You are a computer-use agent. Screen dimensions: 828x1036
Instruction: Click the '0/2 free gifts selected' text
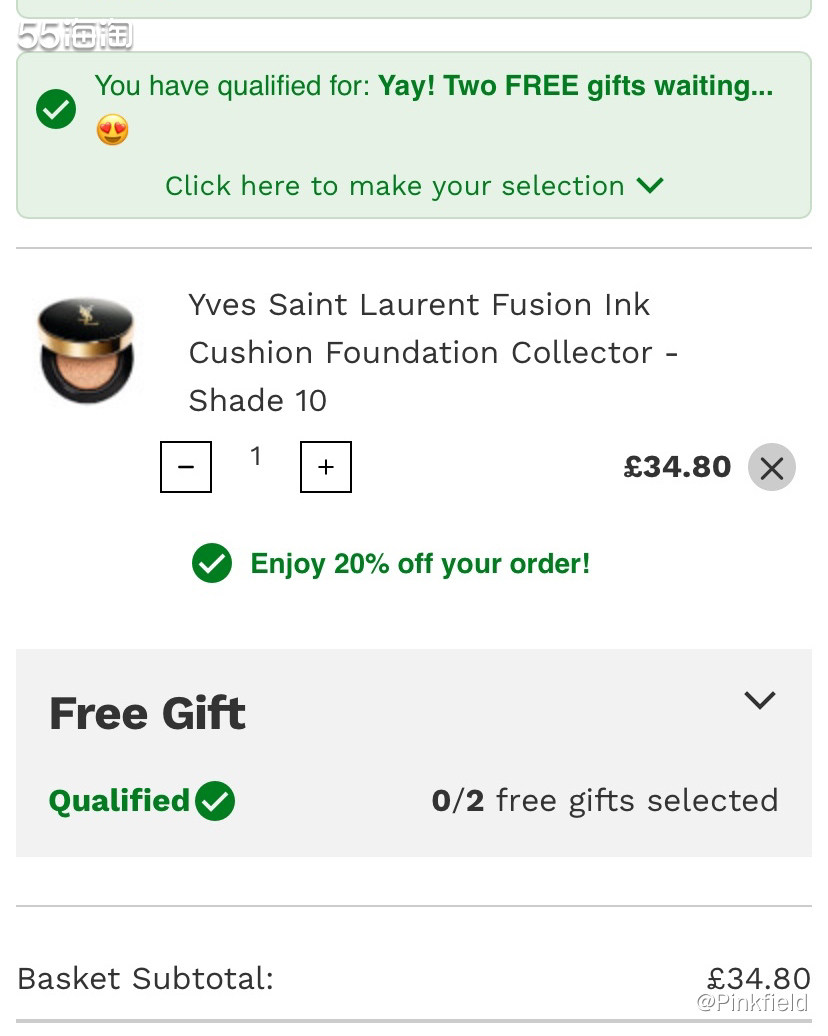604,801
